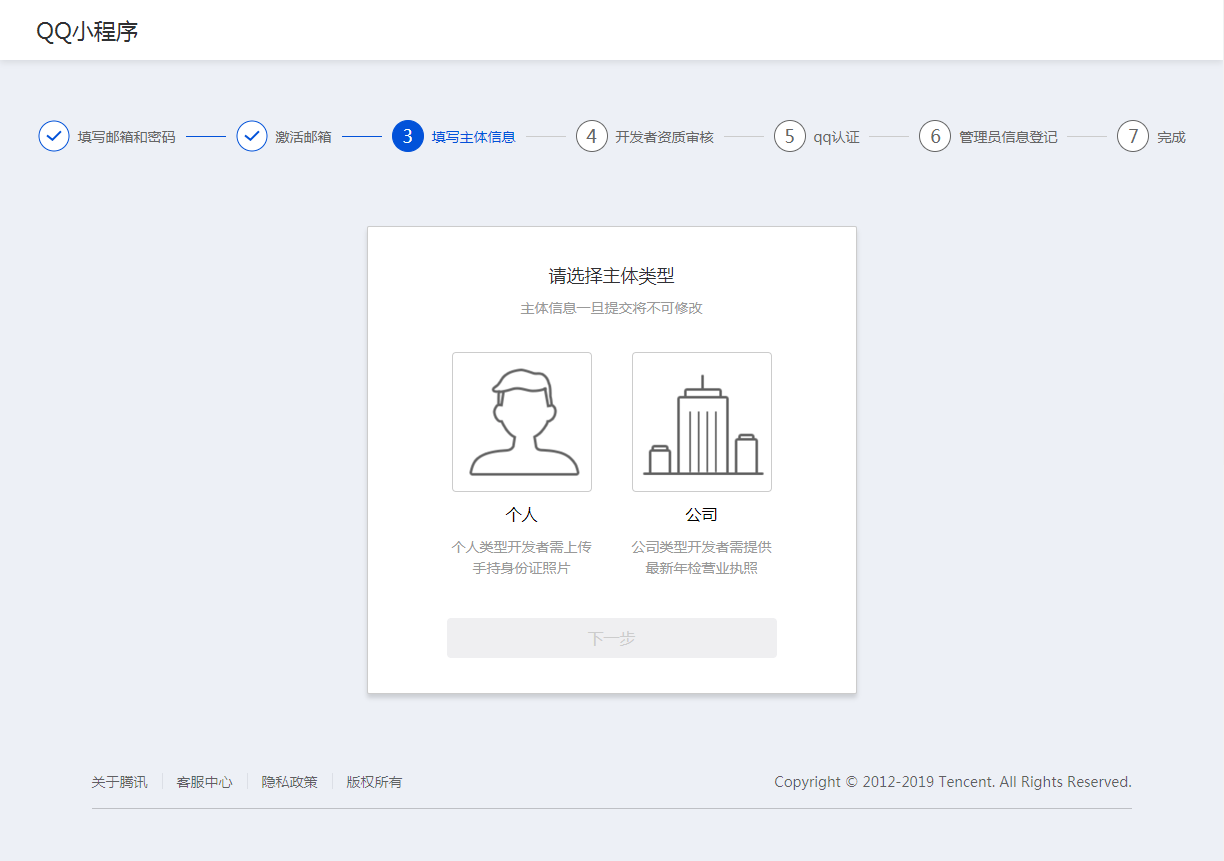This screenshot has width=1224, height=861.
Task: Click the 激活邮箱 step label
Action: 304,137
